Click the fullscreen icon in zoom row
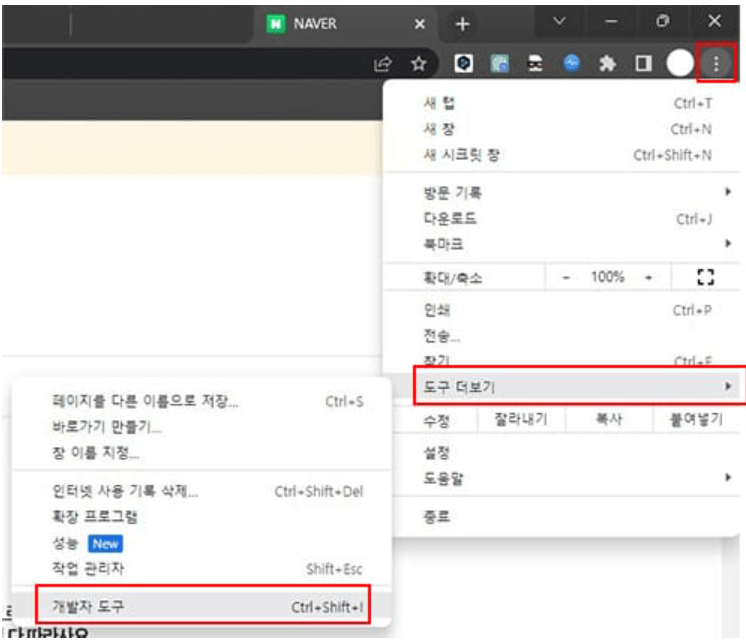This screenshot has height=644, width=746. [706, 277]
